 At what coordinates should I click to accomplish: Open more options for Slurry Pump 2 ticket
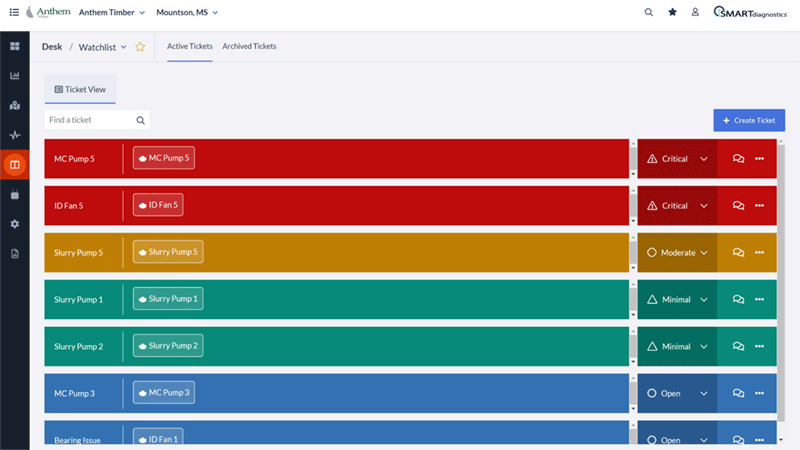(760, 346)
